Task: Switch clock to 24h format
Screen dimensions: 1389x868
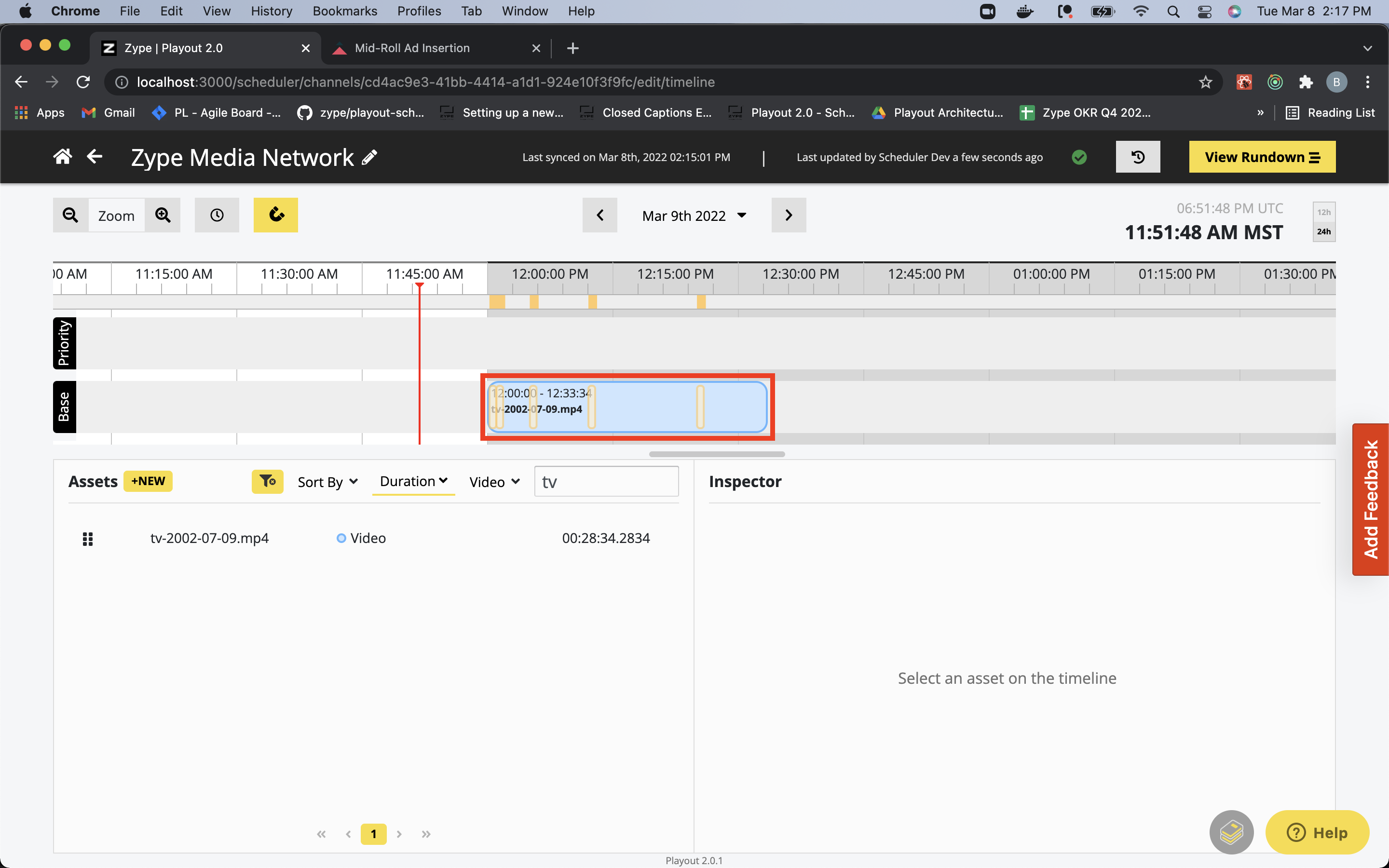Action: (x=1323, y=231)
